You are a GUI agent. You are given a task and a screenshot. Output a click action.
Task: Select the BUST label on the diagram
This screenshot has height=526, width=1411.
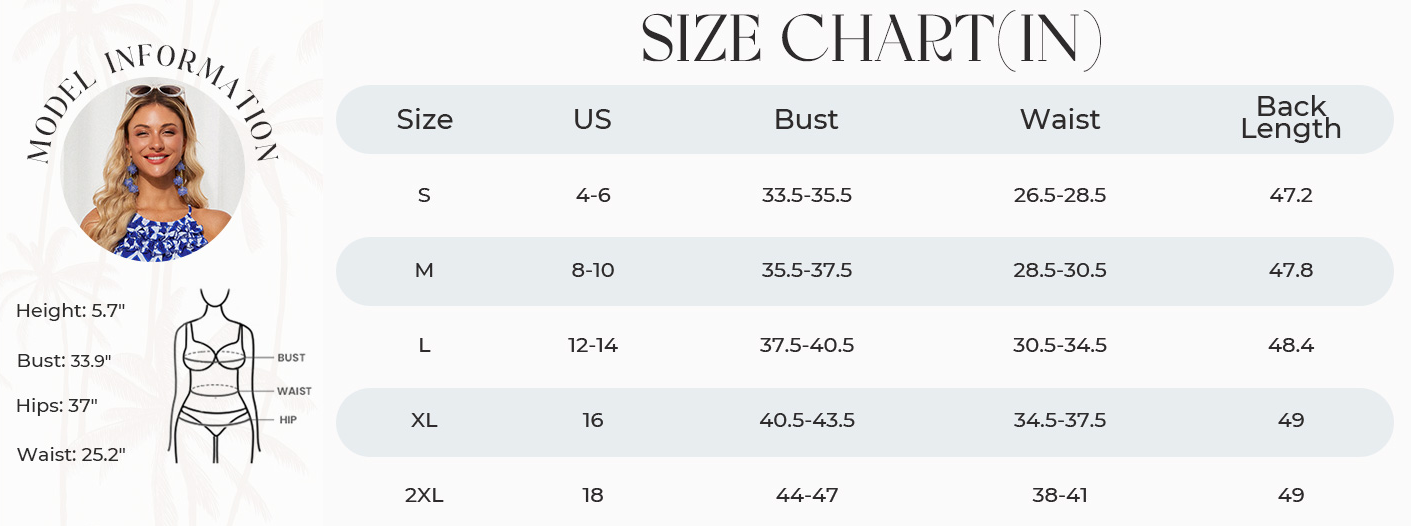292,358
